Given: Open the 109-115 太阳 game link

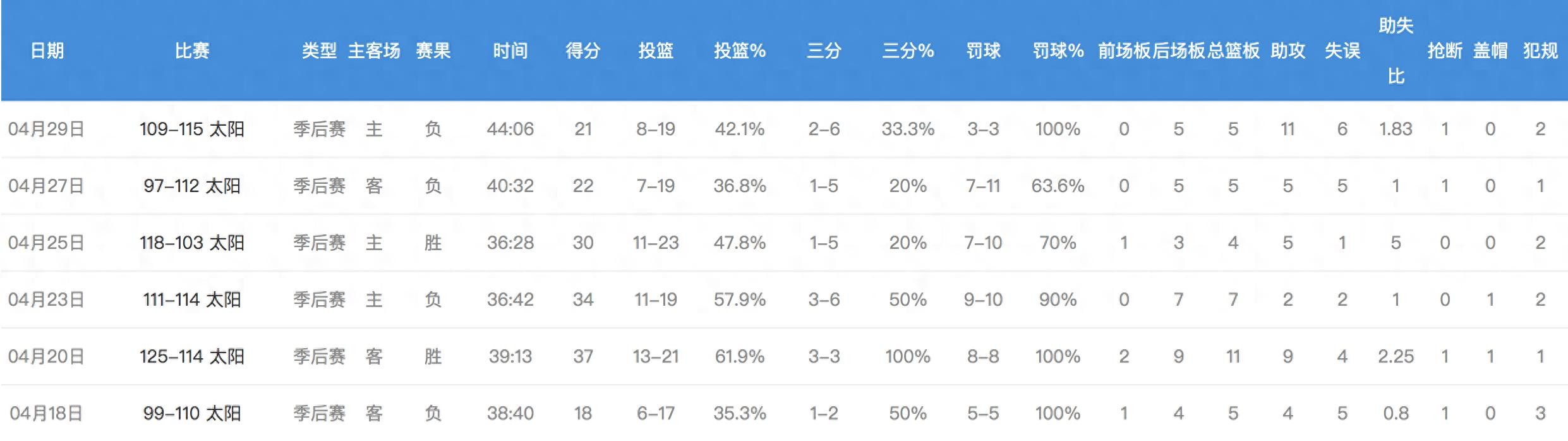Looking at the screenshot, I should click(192, 130).
